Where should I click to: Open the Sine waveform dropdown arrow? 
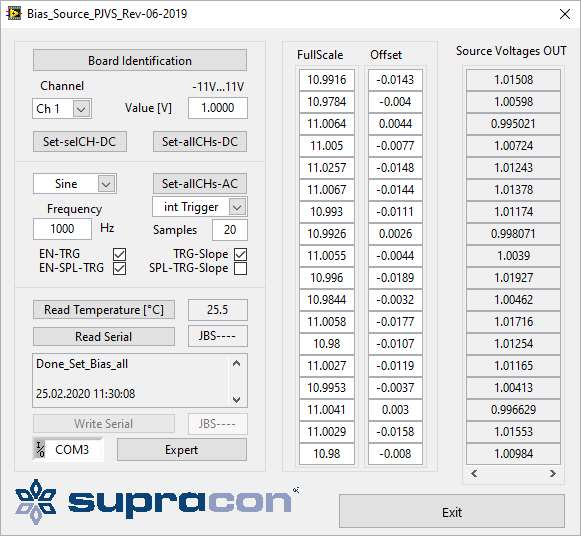click(x=106, y=184)
